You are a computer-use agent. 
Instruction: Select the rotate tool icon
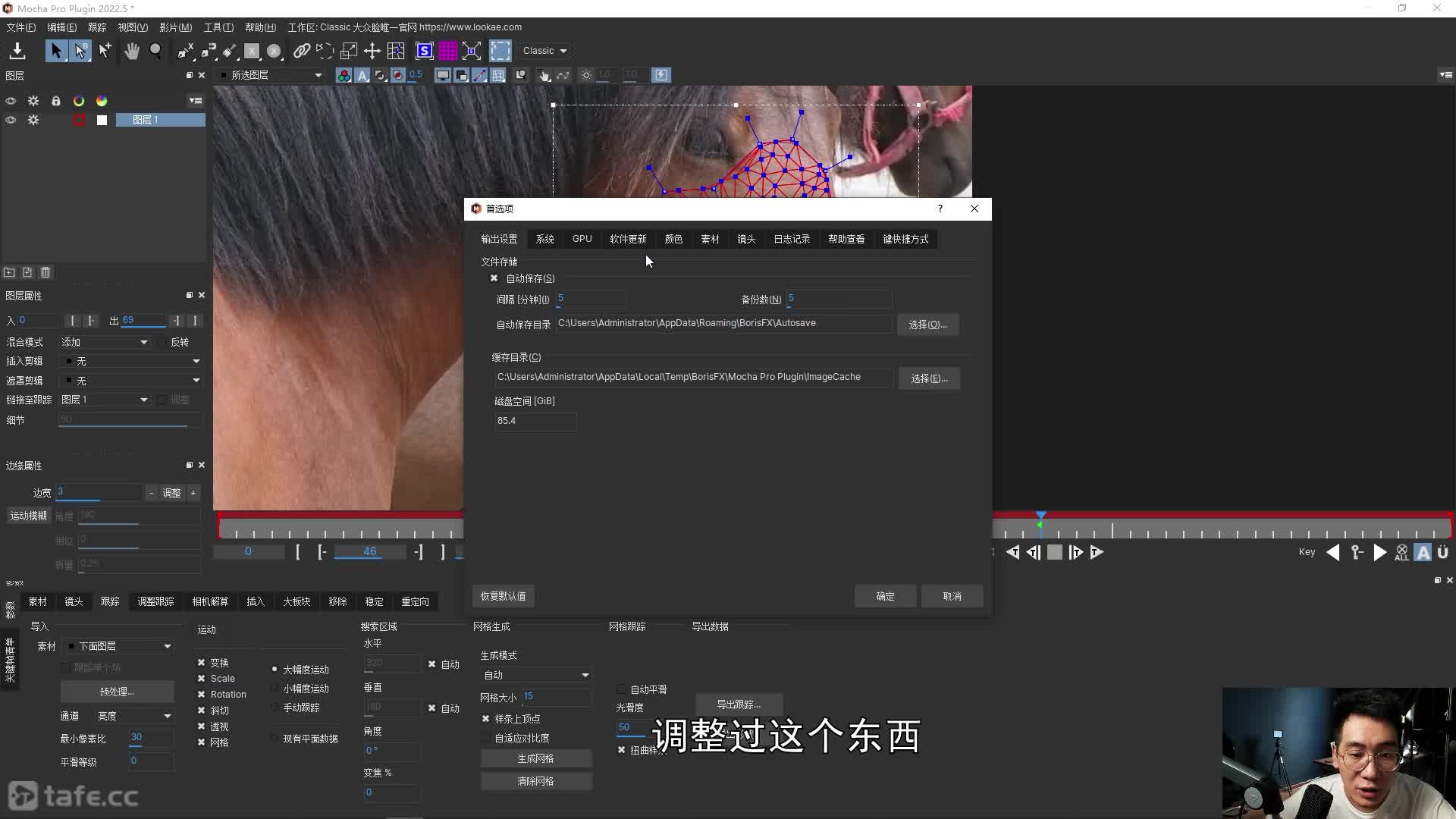[325, 51]
